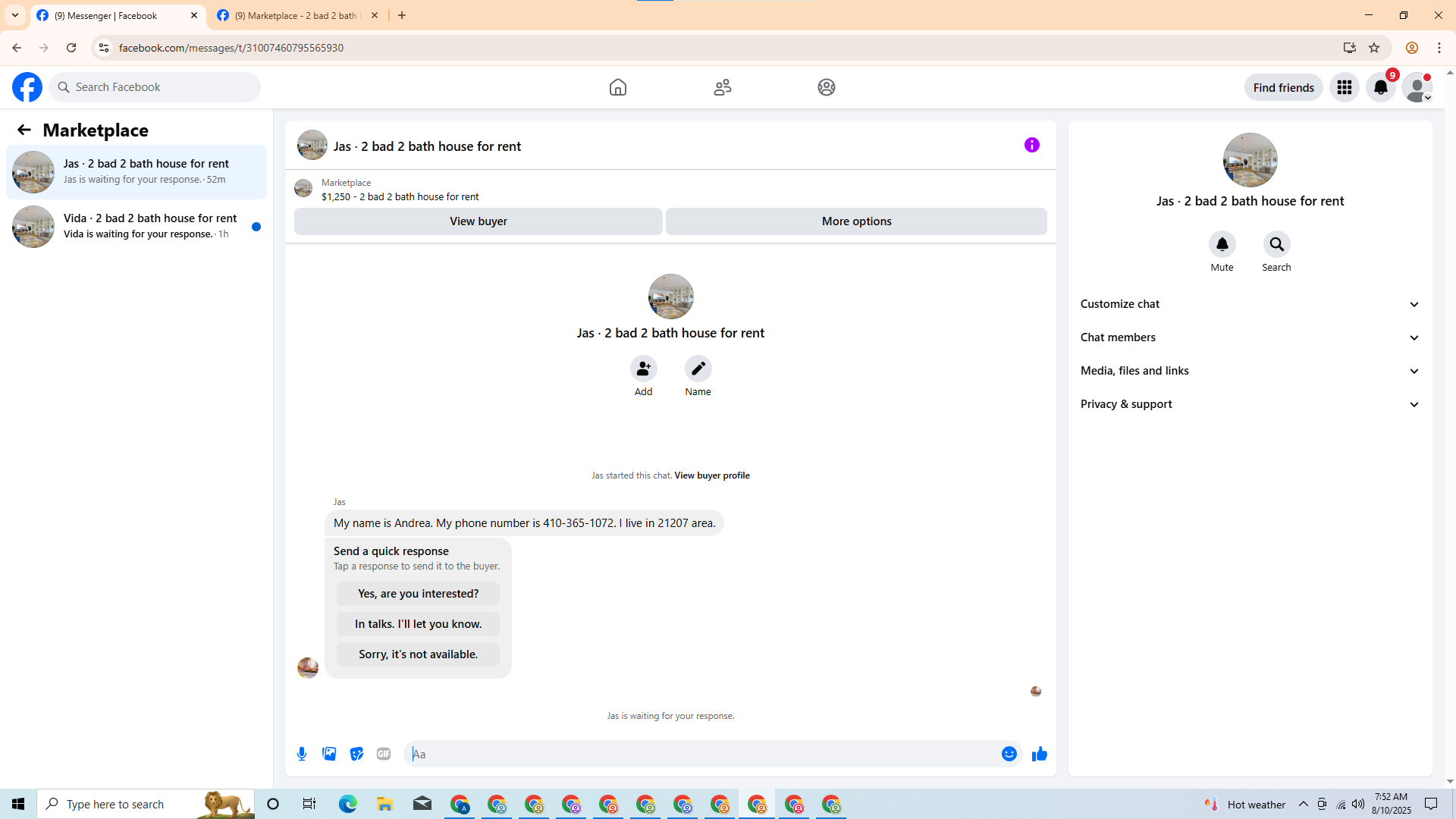Expand Privacy & support section

(x=1250, y=404)
